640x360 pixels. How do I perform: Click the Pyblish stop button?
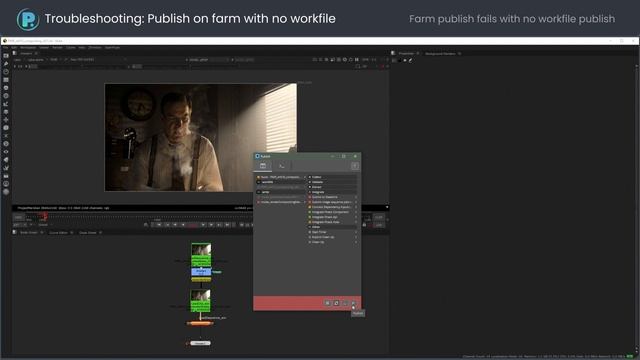pyautogui.click(x=327, y=303)
